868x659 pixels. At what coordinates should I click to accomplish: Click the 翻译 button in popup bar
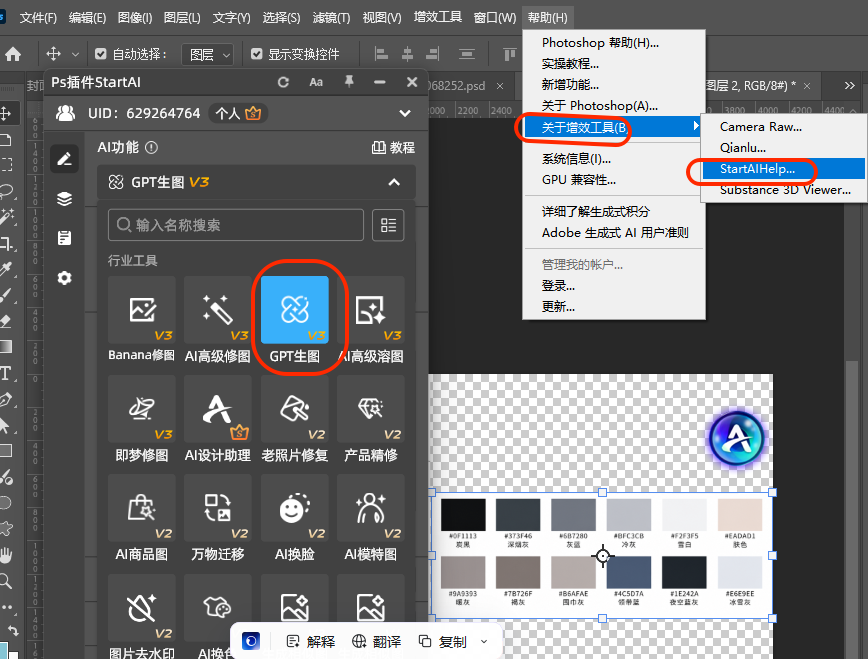click(376, 641)
